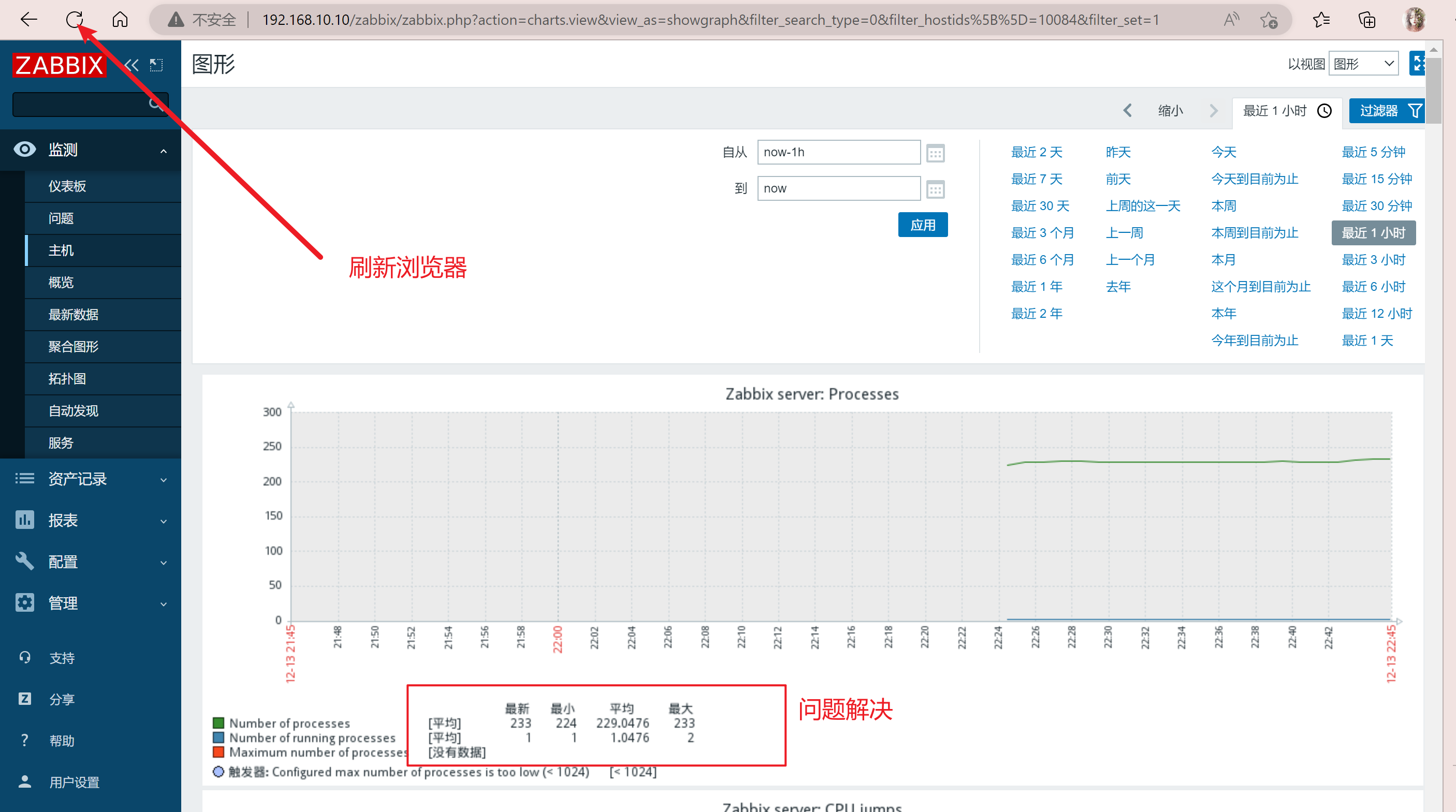Viewport: 1456px width, 812px height.
Task: Open calendar picker for 自从 field
Action: pyautogui.click(x=936, y=153)
